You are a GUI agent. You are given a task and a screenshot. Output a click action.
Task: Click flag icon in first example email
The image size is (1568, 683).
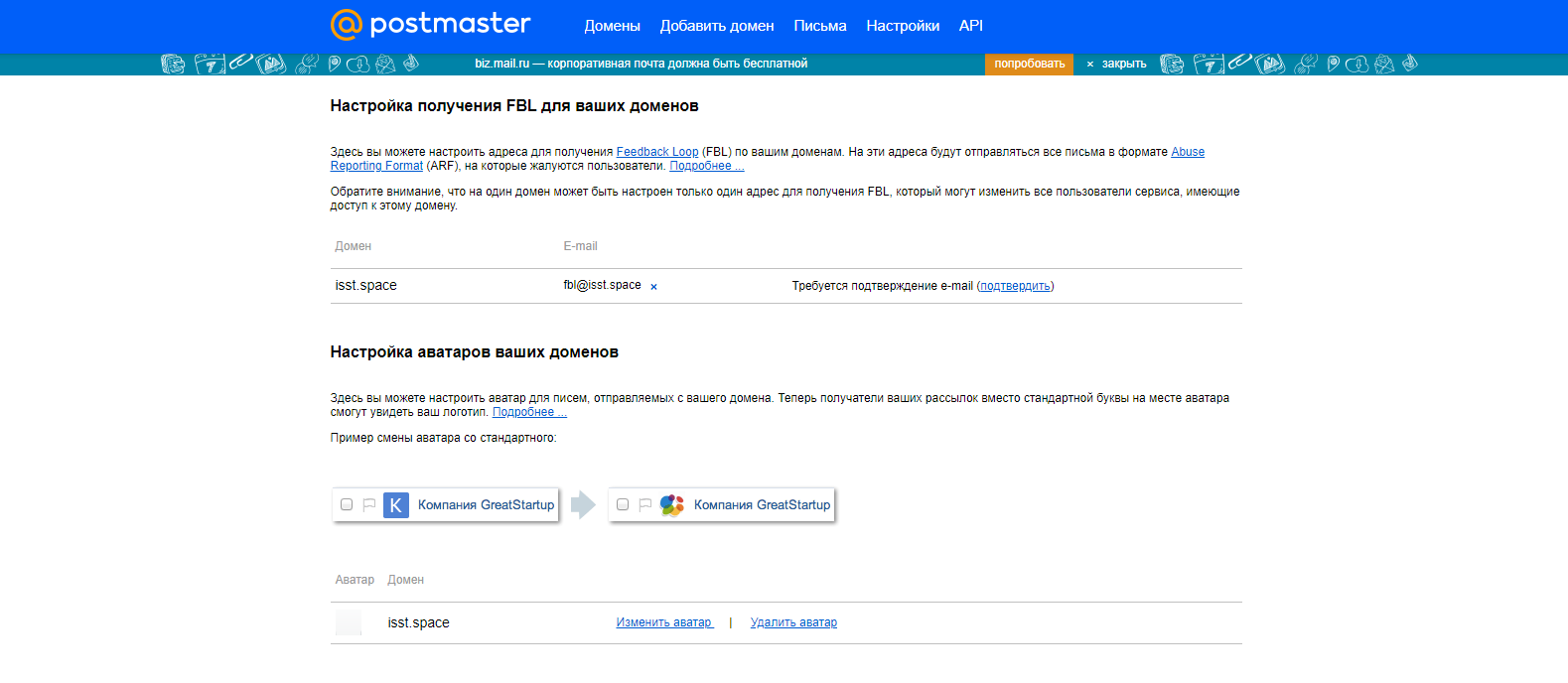[x=369, y=505]
